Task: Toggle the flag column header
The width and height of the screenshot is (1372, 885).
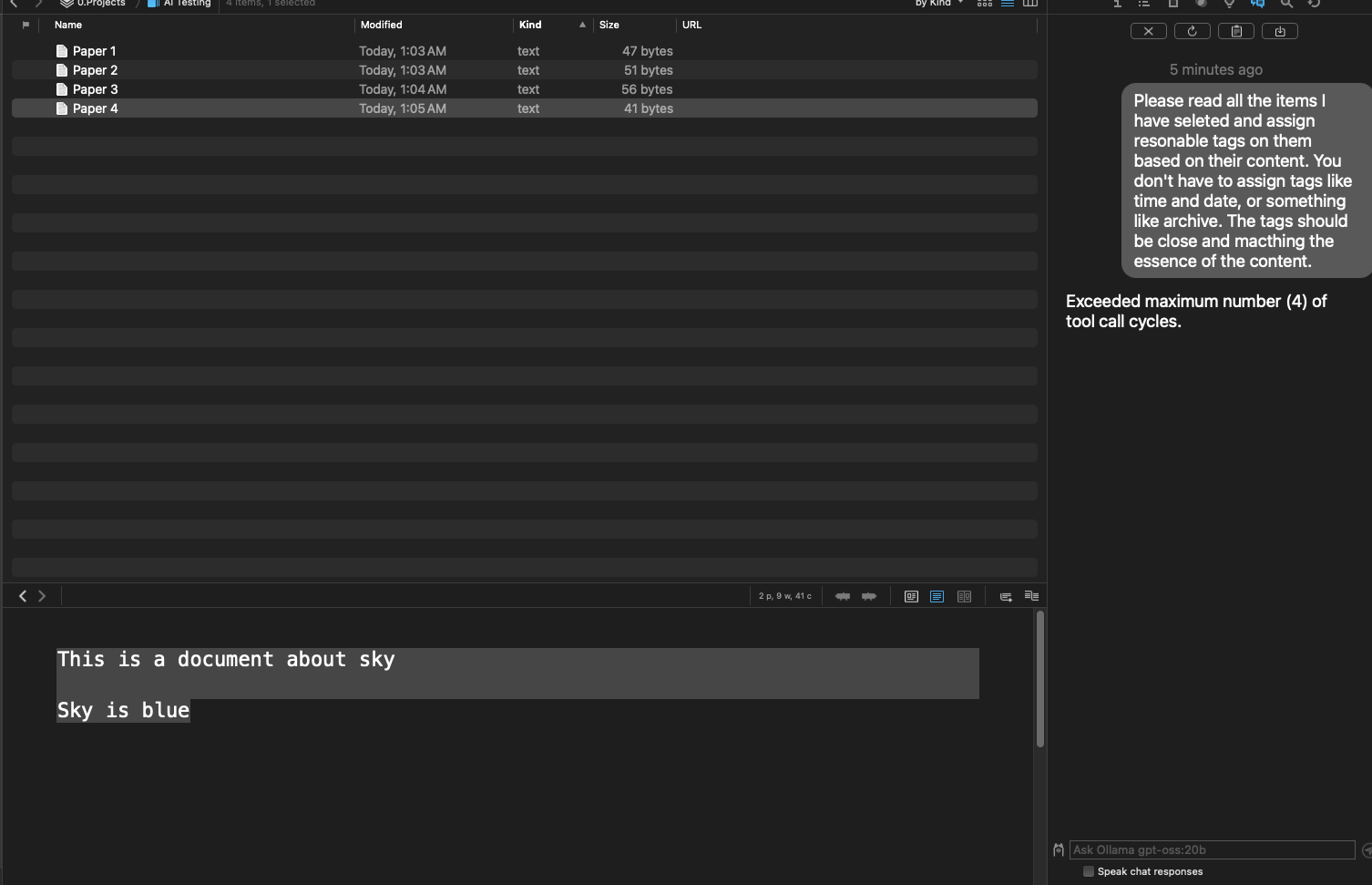Action: coord(26,25)
